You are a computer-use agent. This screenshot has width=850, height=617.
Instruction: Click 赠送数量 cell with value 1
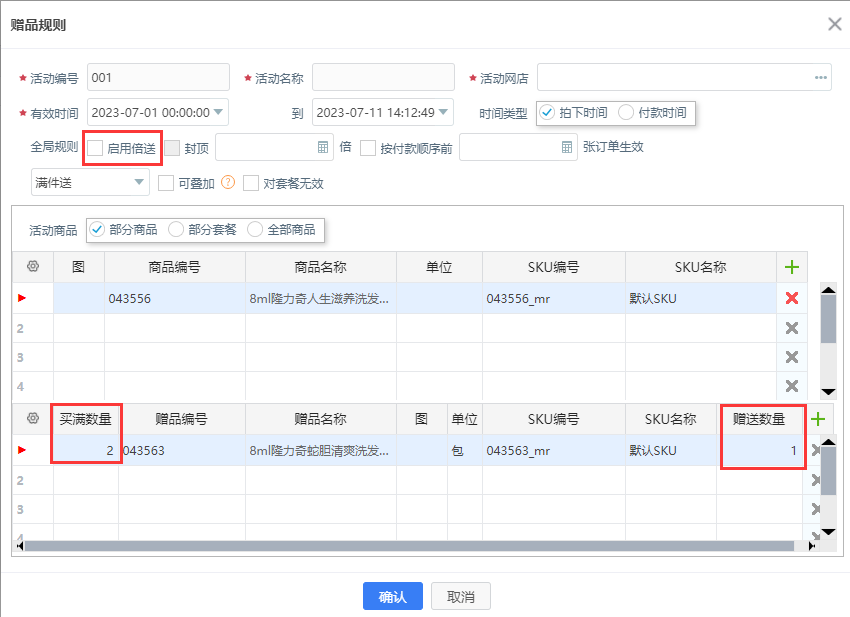759,450
